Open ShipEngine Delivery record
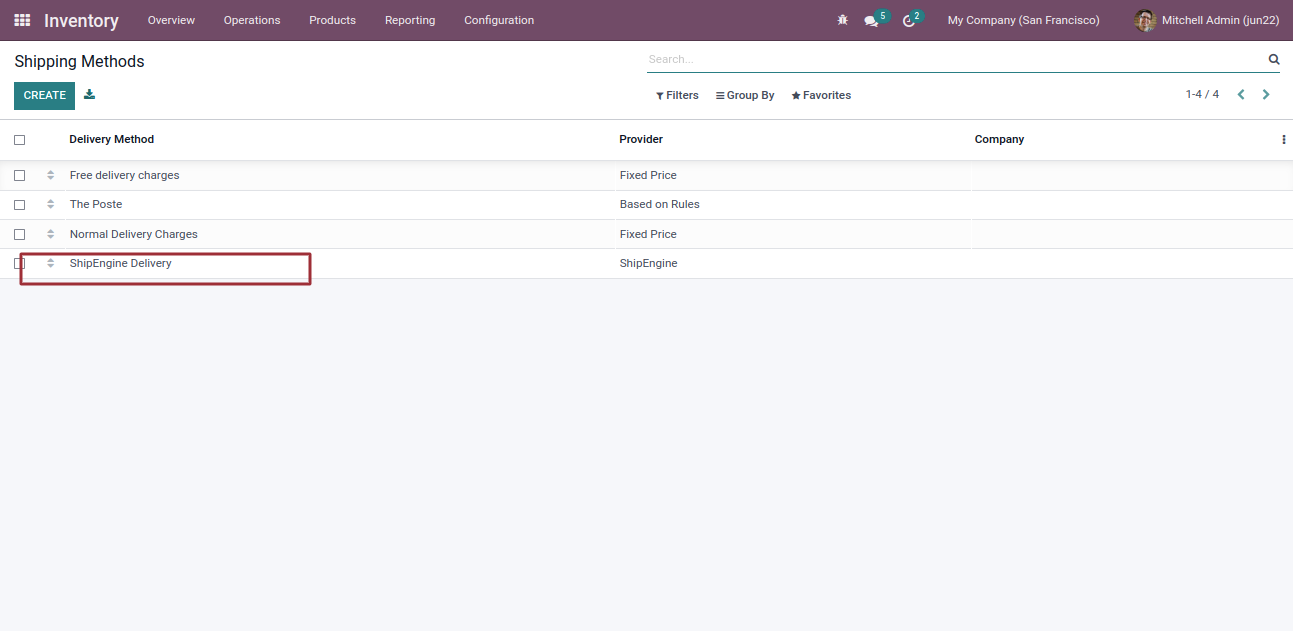 click(121, 263)
